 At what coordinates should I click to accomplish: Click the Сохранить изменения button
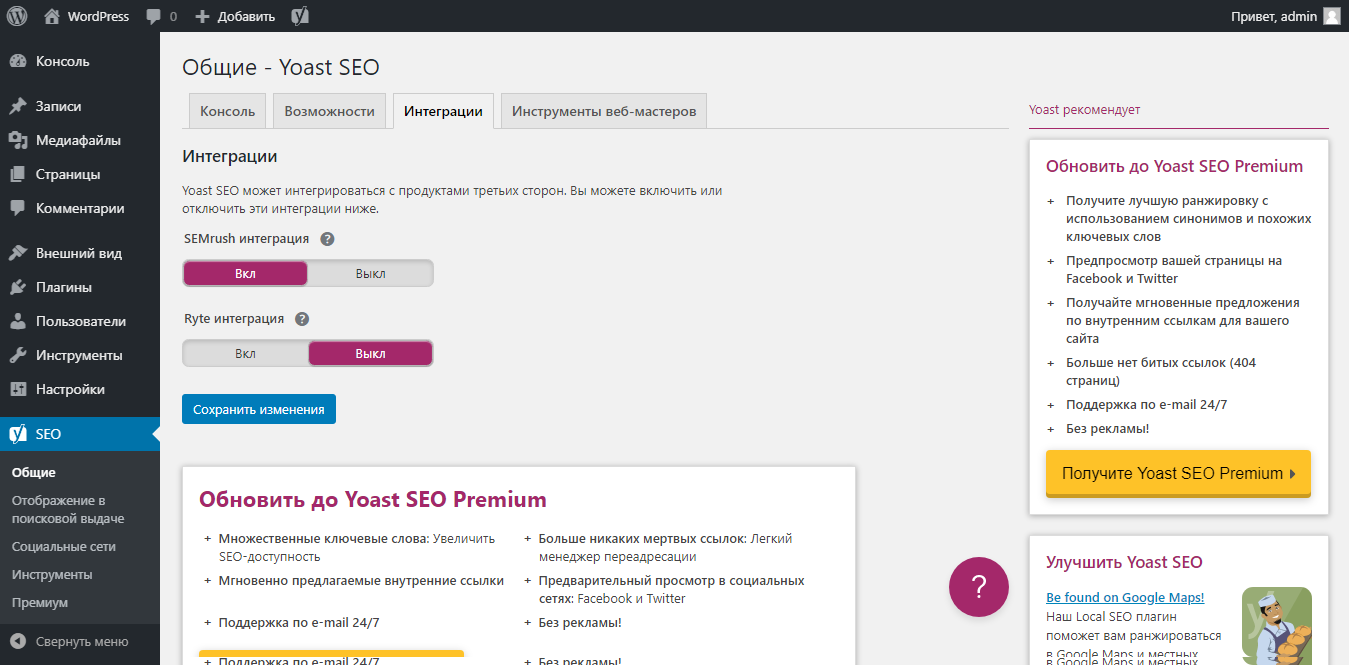258,408
